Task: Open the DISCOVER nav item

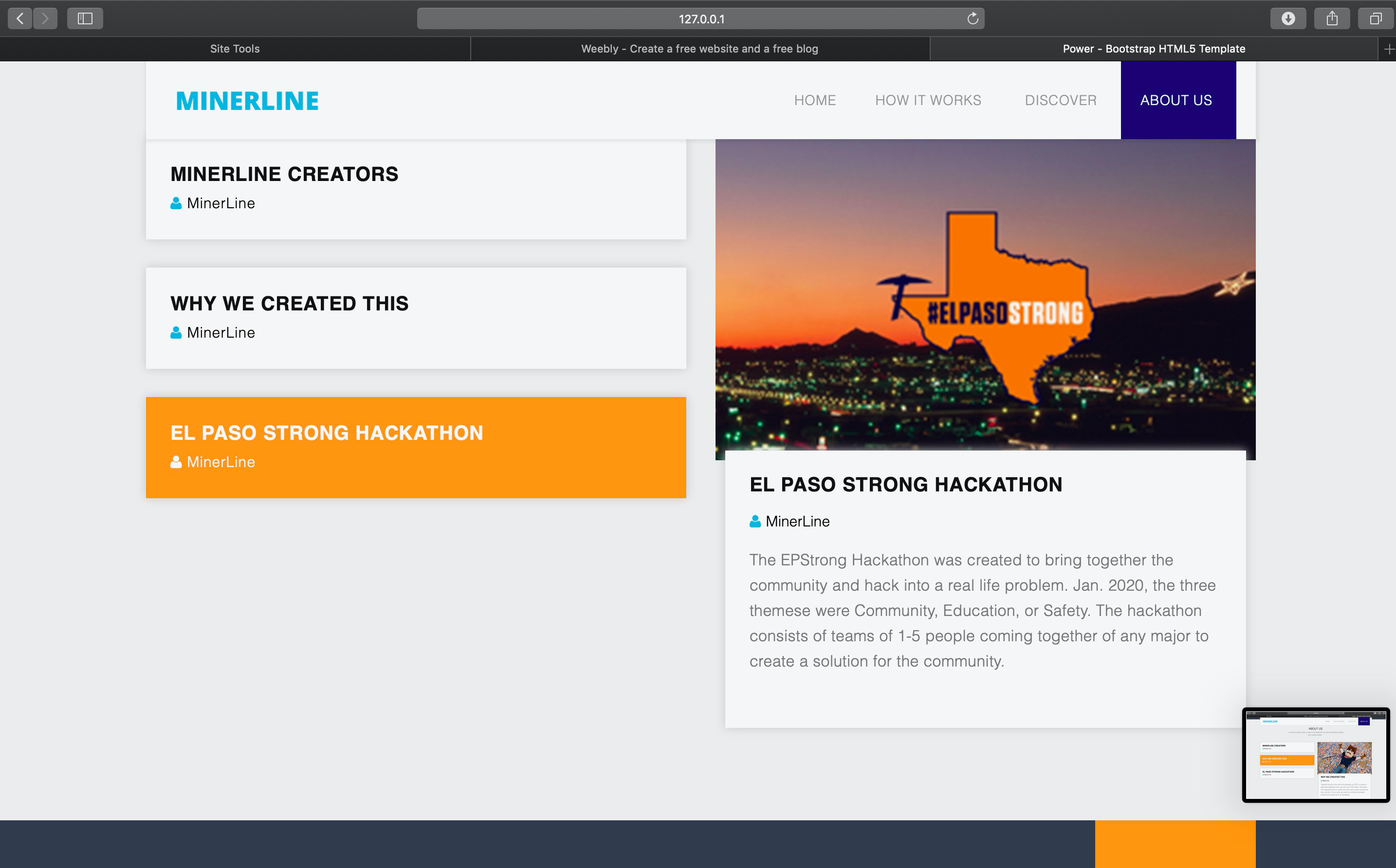Action: [x=1060, y=100]
